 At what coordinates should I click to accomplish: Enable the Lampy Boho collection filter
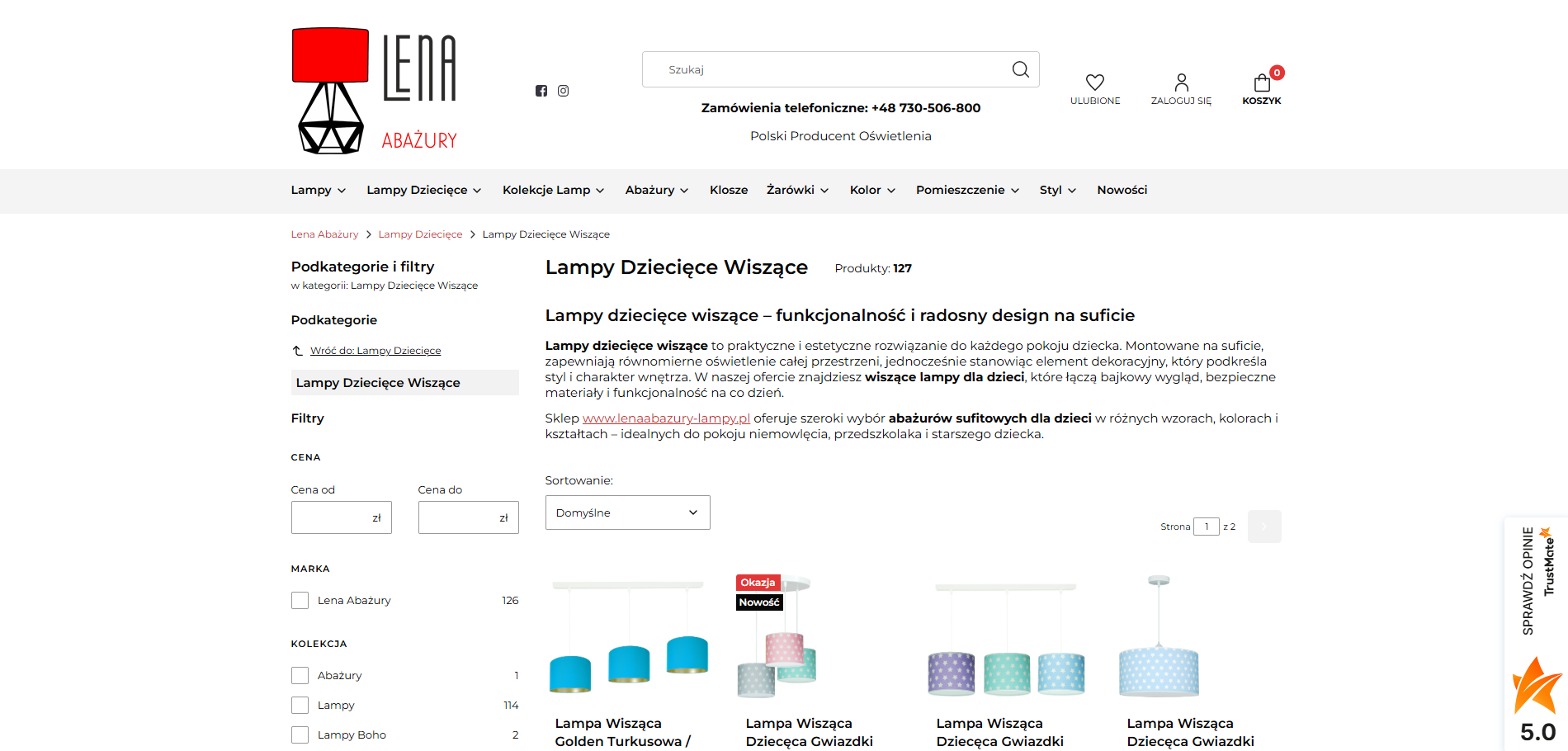click(300, 734)
